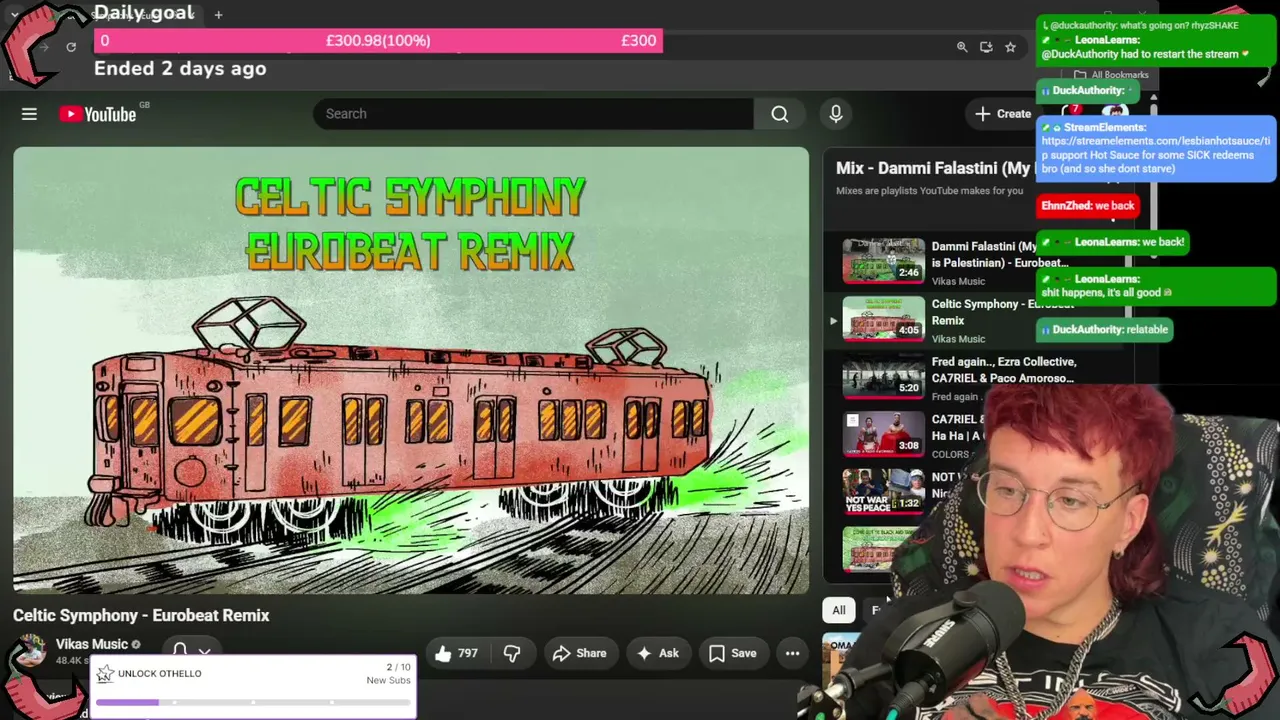
Task: Select the Celtic Symphony 4:05 playlist thumbnail
Action: point(883,319)
